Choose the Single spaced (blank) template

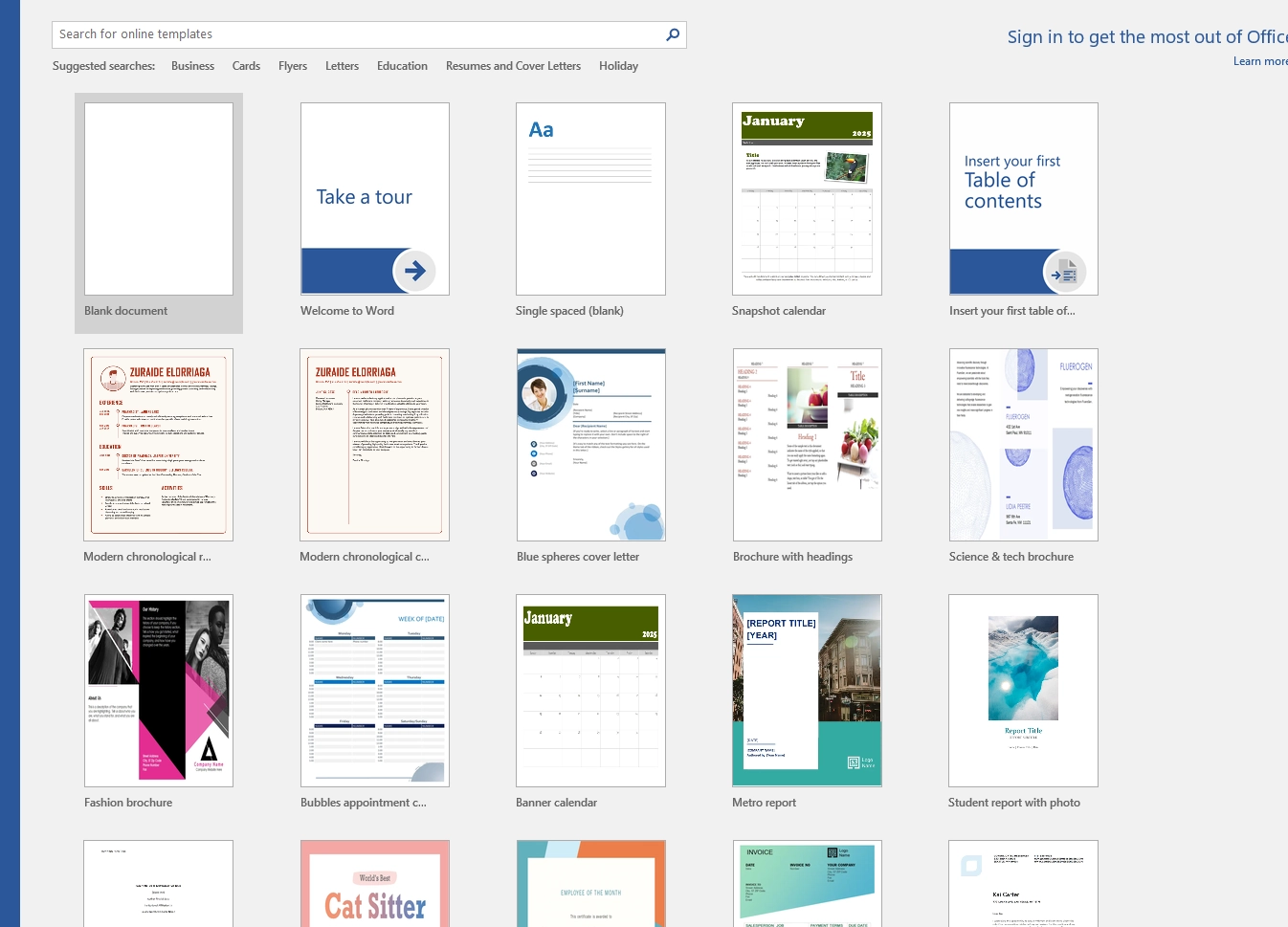coord(590,199)
